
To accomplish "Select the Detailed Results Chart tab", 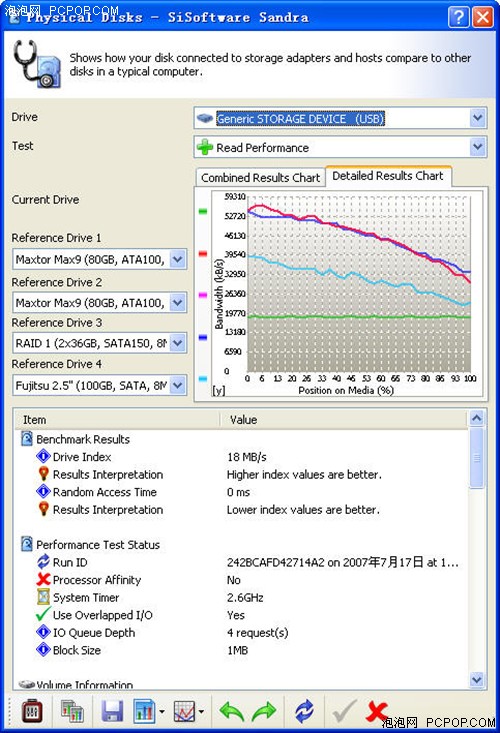I will coord(388,176).
